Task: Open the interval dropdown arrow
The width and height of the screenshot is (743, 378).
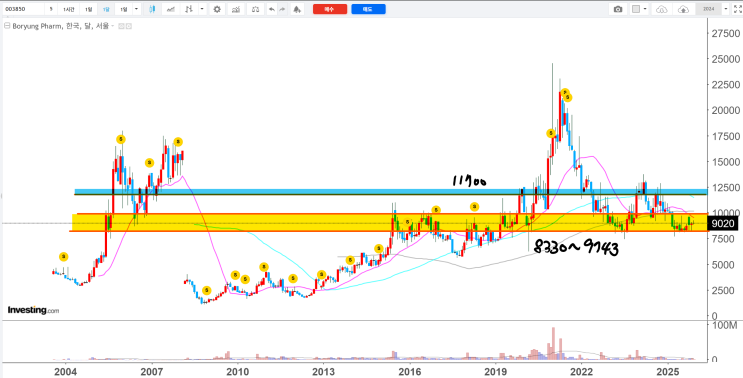Action: (x=136, y=9)
